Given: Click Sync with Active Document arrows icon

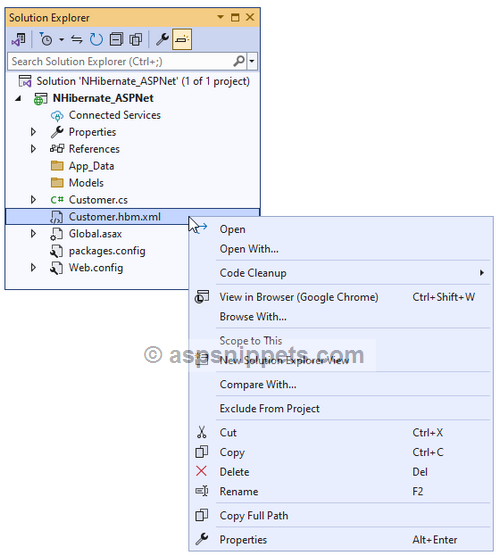Looking at the screenshot, I should (77, 39).
